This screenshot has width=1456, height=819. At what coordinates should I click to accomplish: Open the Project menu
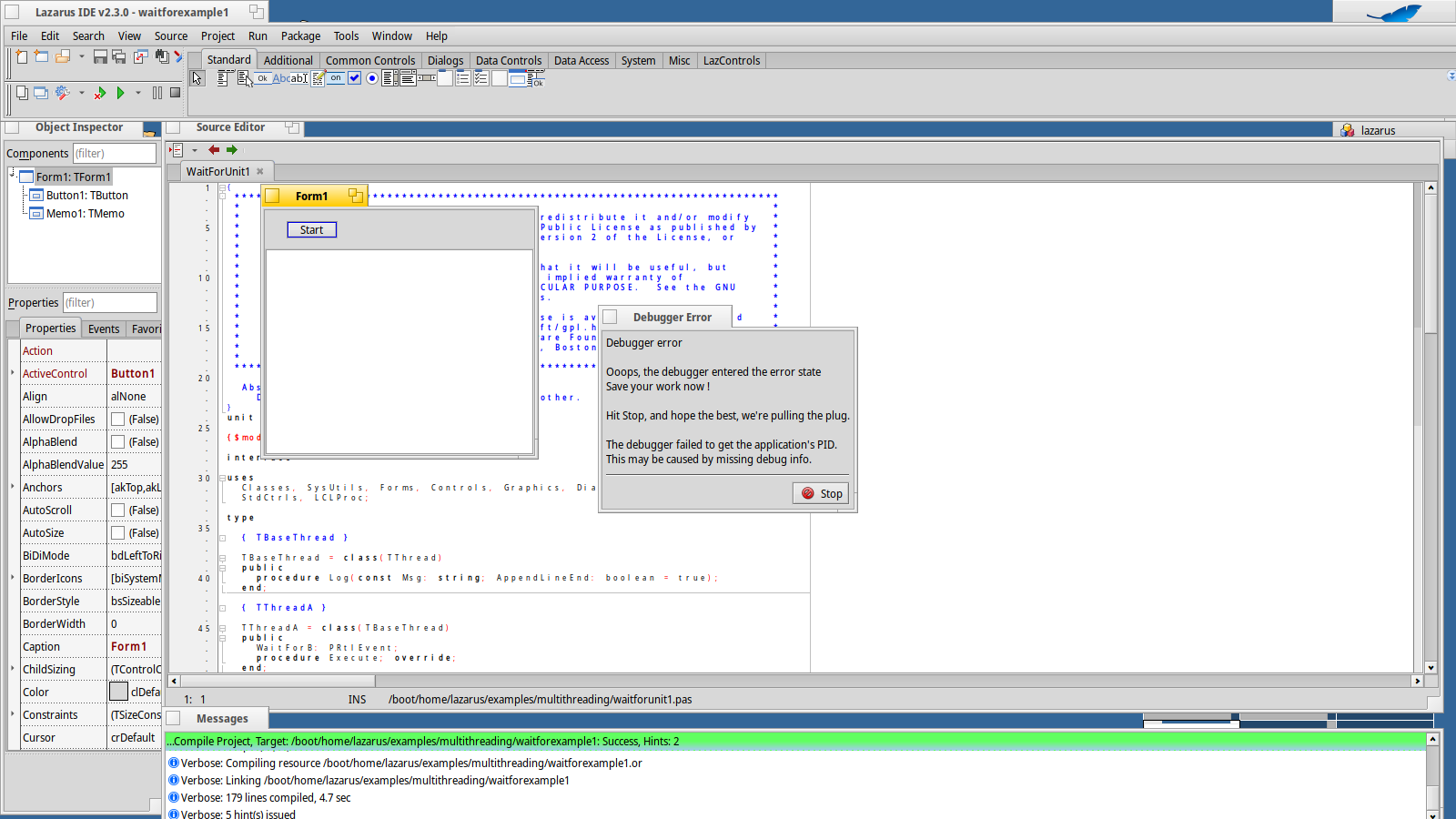[x=217, y=36]
